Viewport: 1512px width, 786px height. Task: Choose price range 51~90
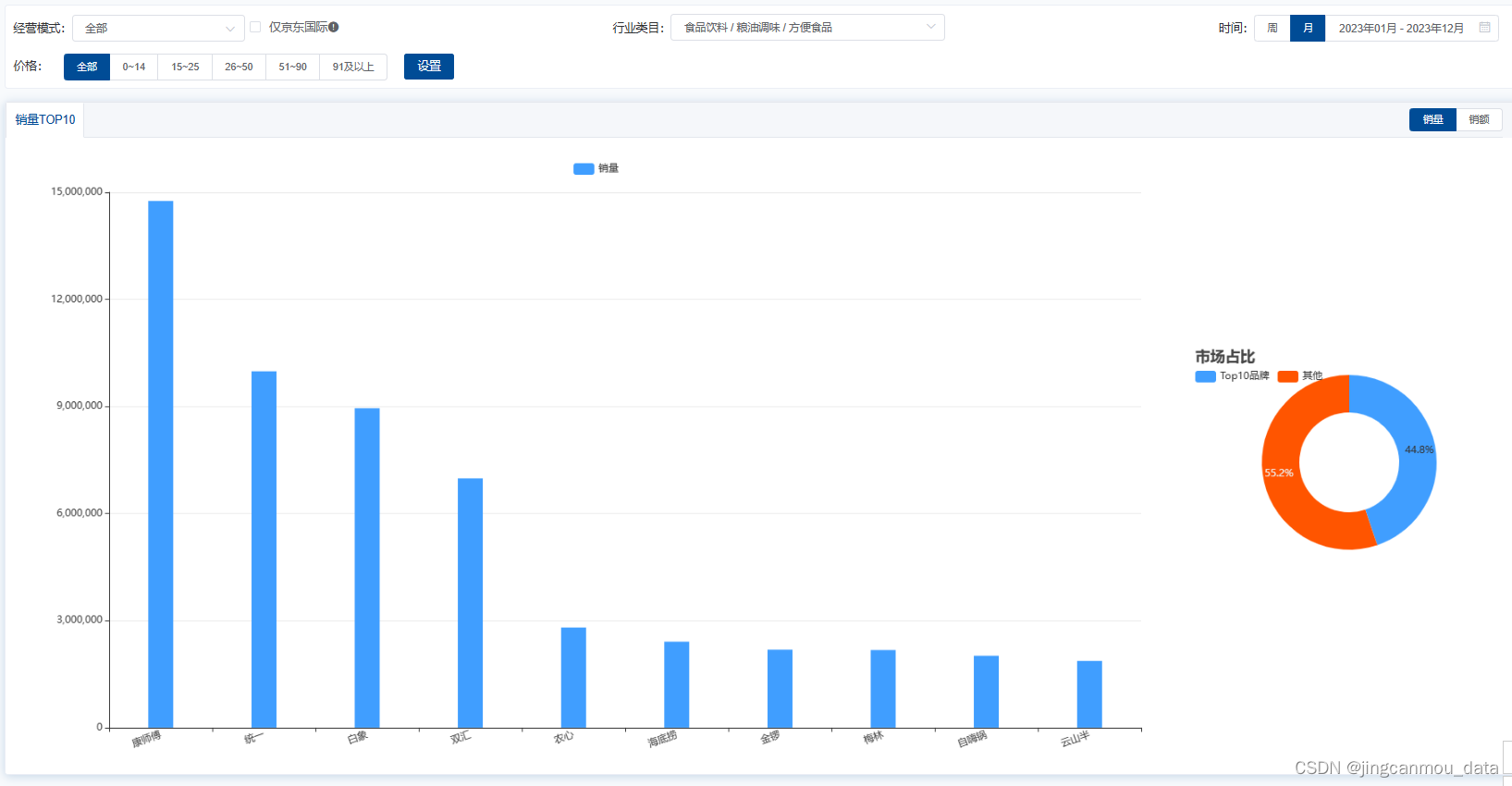tap(292, 67)
